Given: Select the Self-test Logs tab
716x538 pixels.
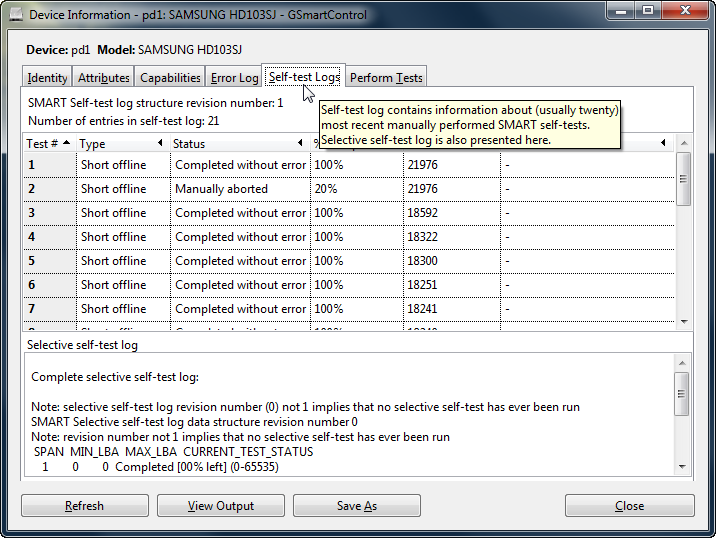Looking at the screenshot, I should pyautogui.click(x=304, y=77).
